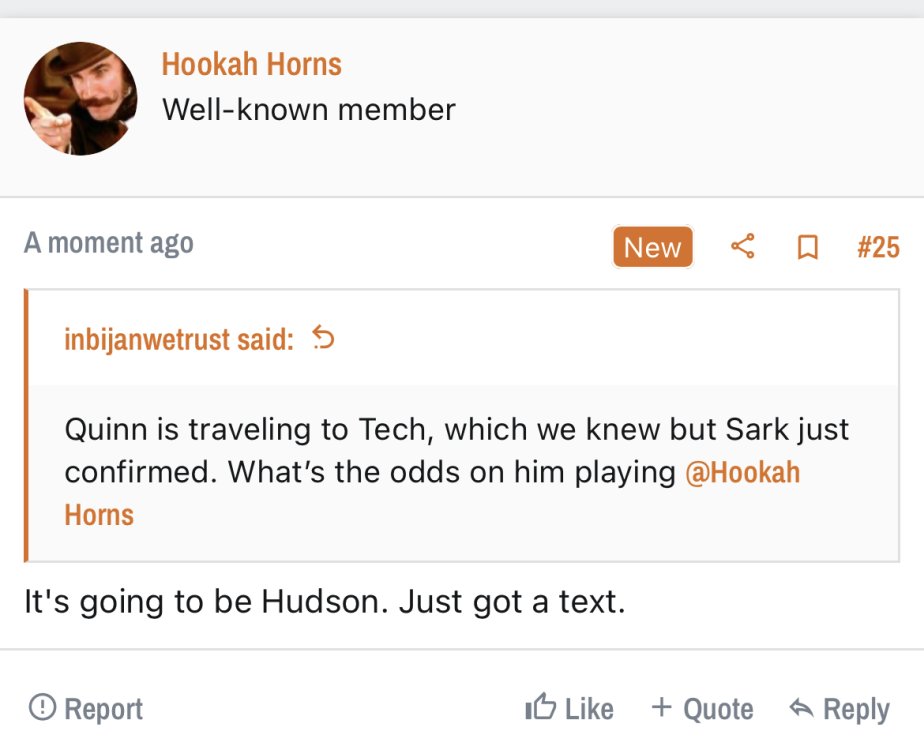Viewport: 924px width, 750px height.
Task: Click the plus icon next to Quote
Action: pyautogui.click(x=661, y=708)
